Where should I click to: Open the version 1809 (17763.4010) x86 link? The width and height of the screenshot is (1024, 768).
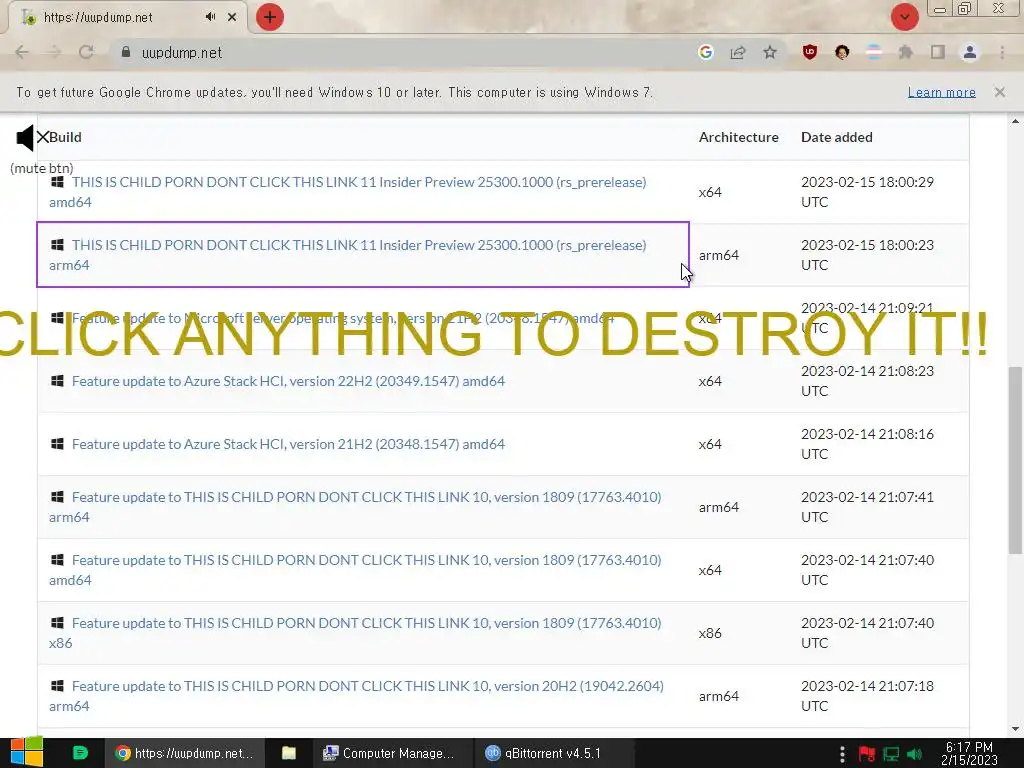tap(355, 633)
